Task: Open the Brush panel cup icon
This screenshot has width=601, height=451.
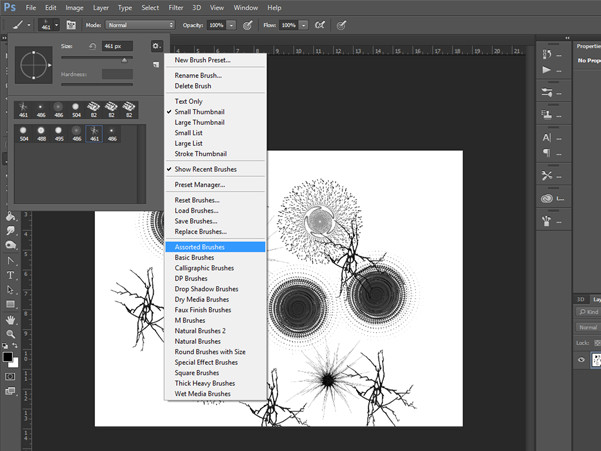Action: (547, 221)
